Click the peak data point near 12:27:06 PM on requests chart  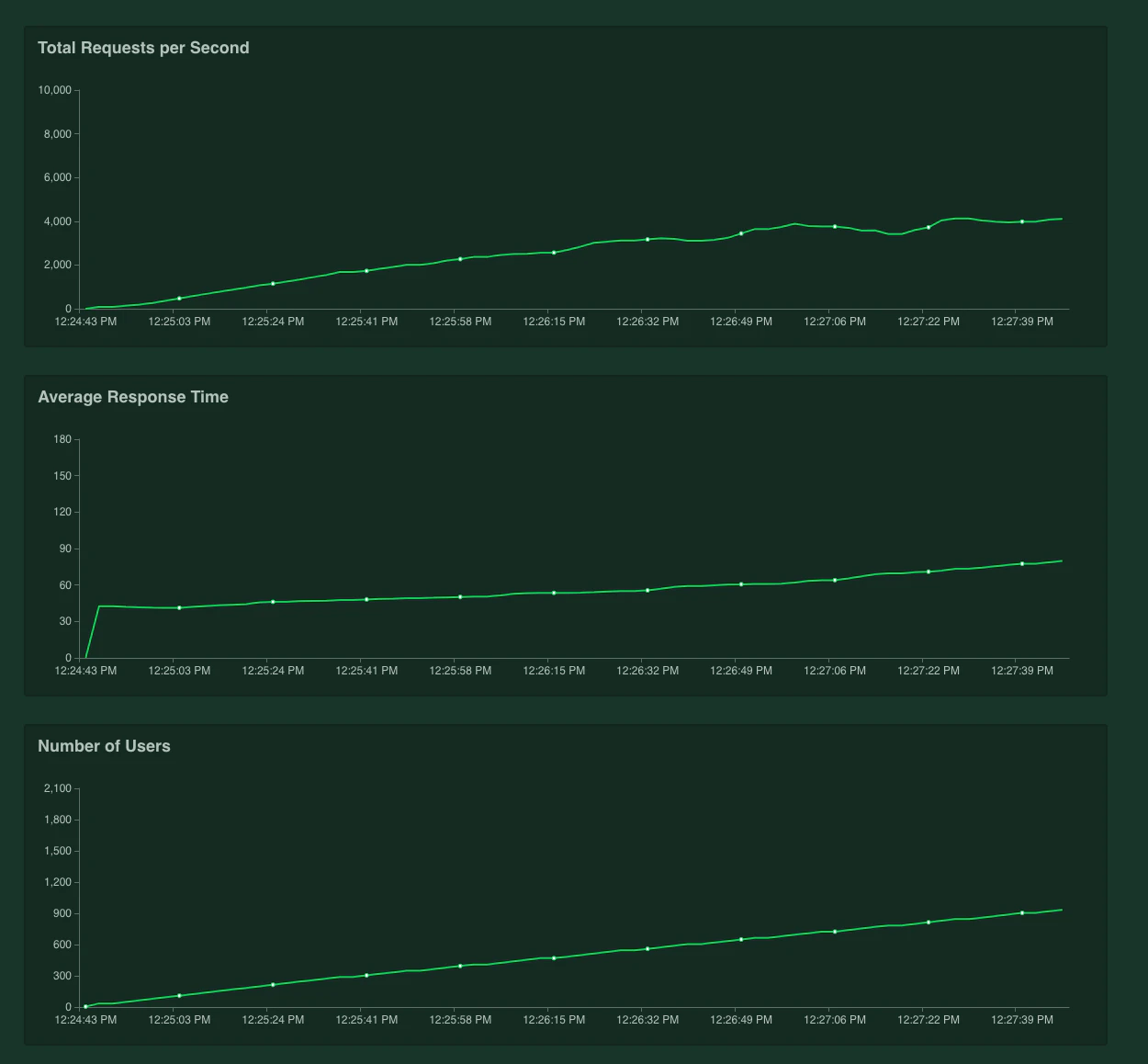click(x=835, y=225)
